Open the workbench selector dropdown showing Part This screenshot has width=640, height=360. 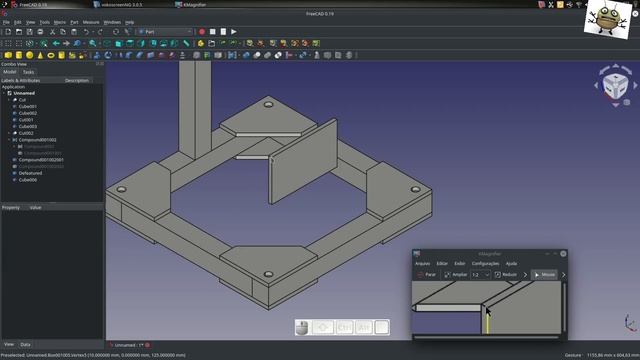164,32
